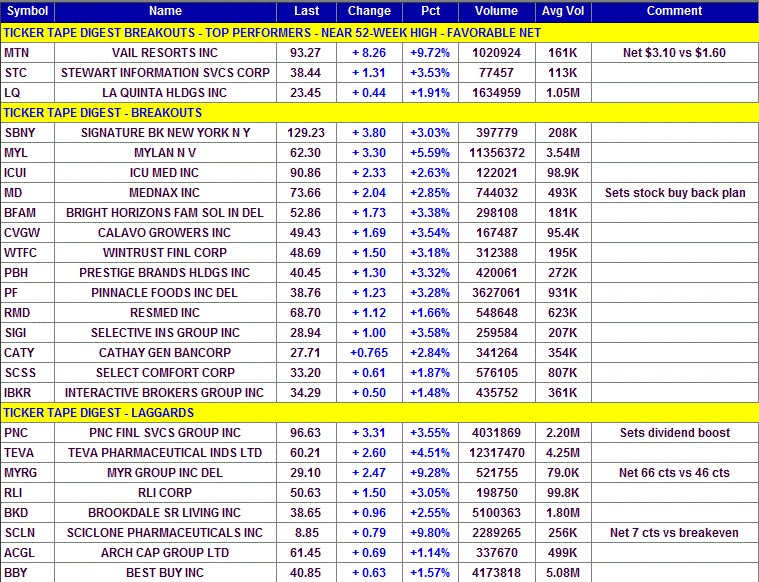The width and height of the screenshot is (759, 582).
Task: Select RESMED INC name cell
Action: coord(165,312)
